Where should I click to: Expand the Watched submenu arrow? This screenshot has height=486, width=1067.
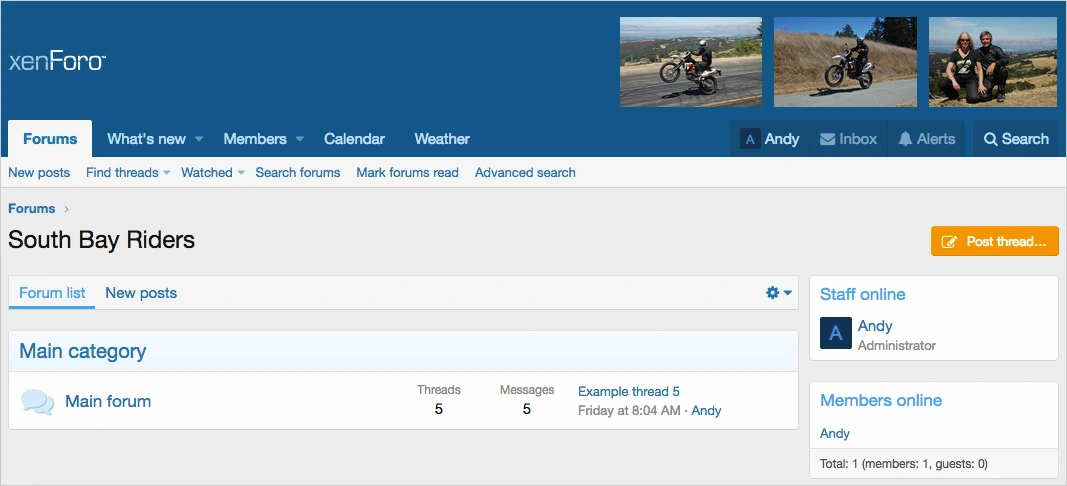[x=241, y=173]
